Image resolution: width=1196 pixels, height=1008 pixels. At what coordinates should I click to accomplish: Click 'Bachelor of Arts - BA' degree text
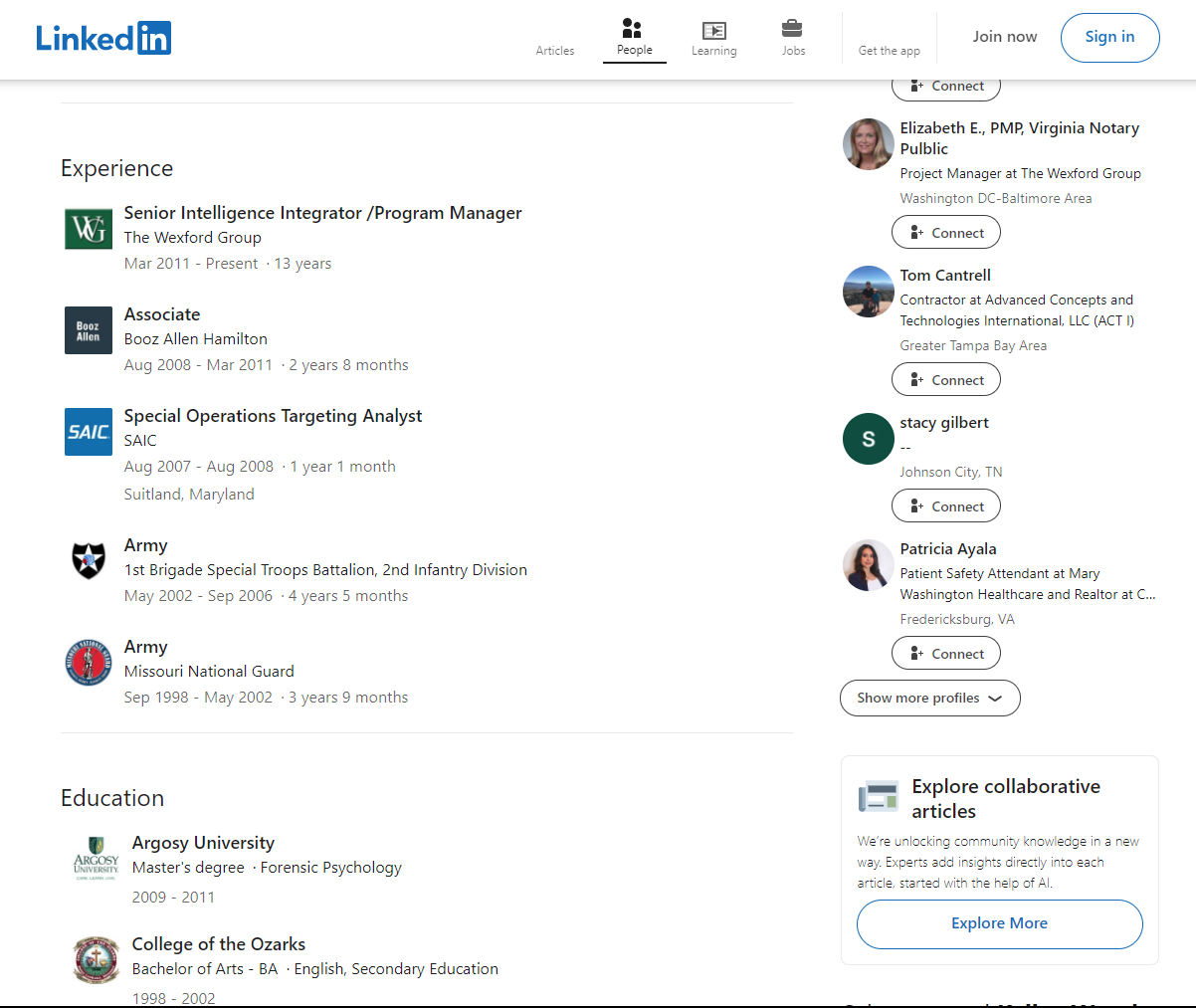205,969
